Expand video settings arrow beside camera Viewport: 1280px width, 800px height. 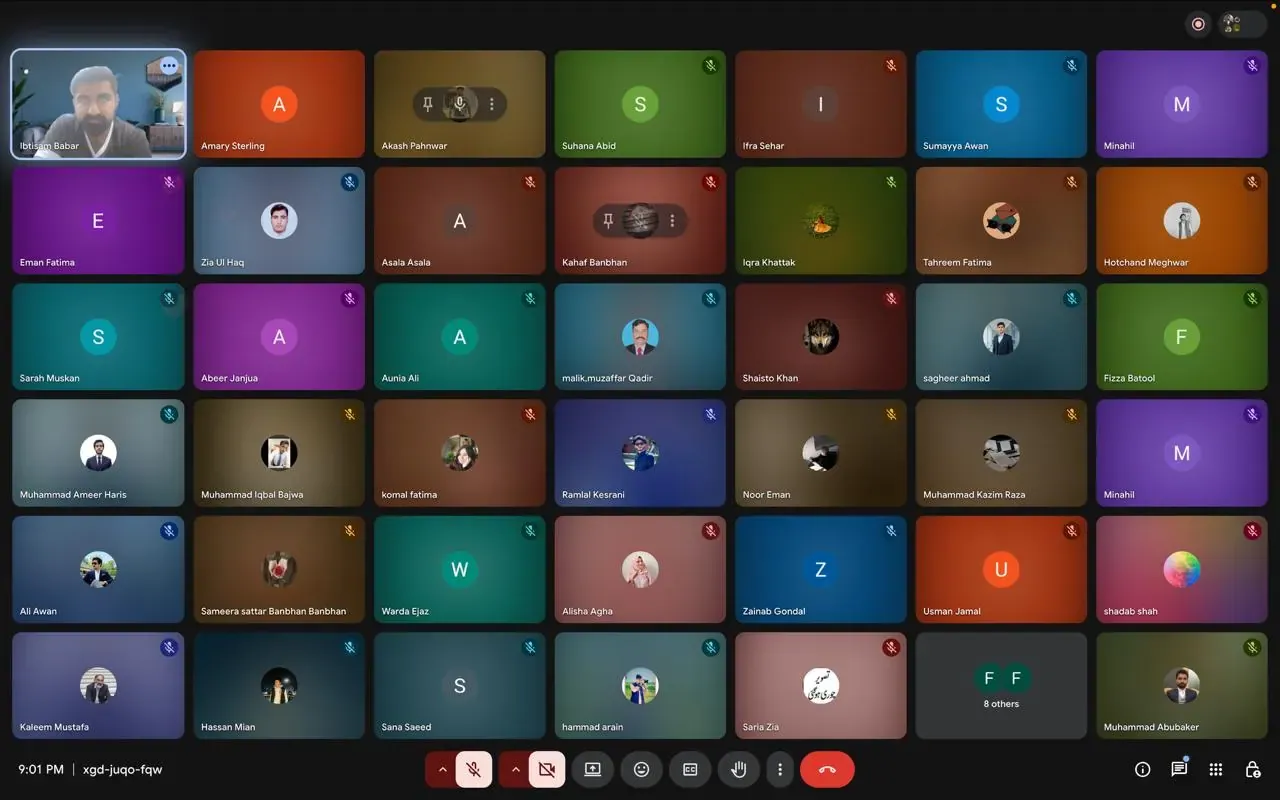(515, 769)
